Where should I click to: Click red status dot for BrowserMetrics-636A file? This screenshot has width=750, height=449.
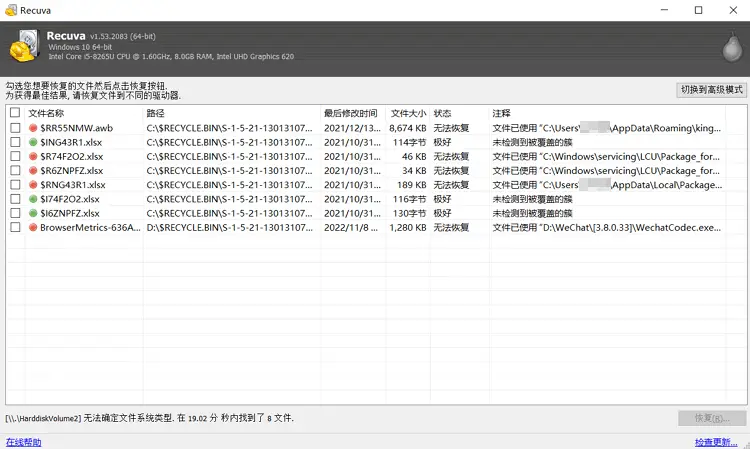pyautogui.click(x=33, y=227)
